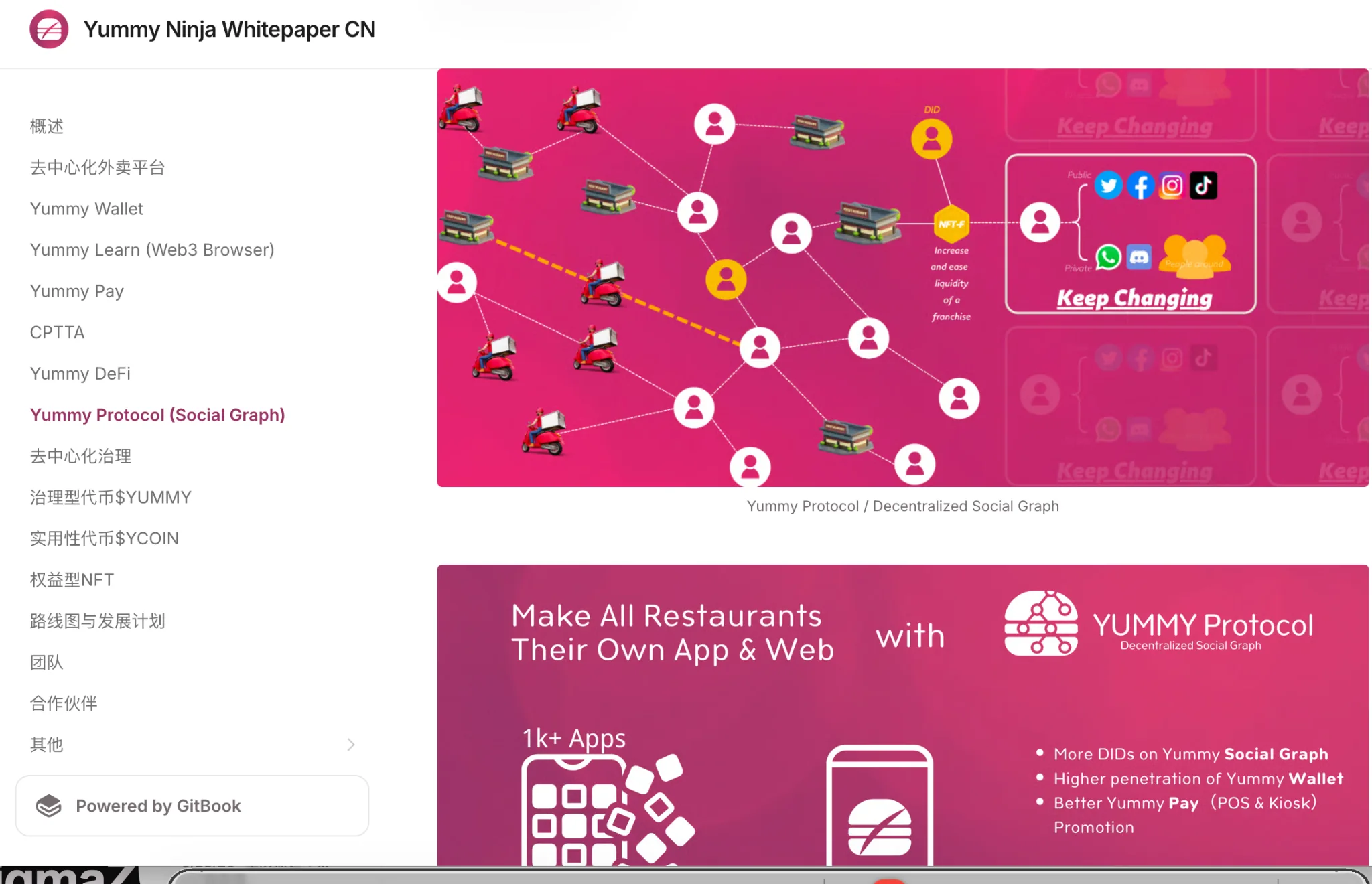Click the WhatsApp icon in the graphic
This screenshot has width=1372, height=884.
[x=1109, y=256]
